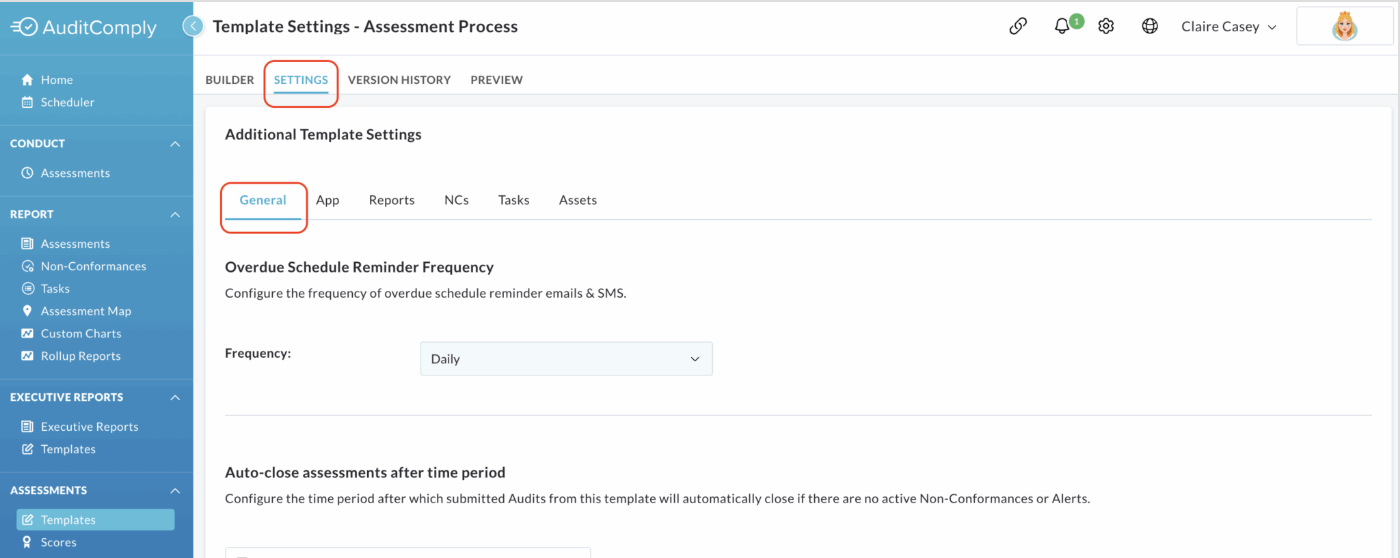Image resolution: width=1400 pixels, height=558 pixels.
Task: Collapse the ASSESSMENTS sidebar section
Action: [x=175, y=491]
